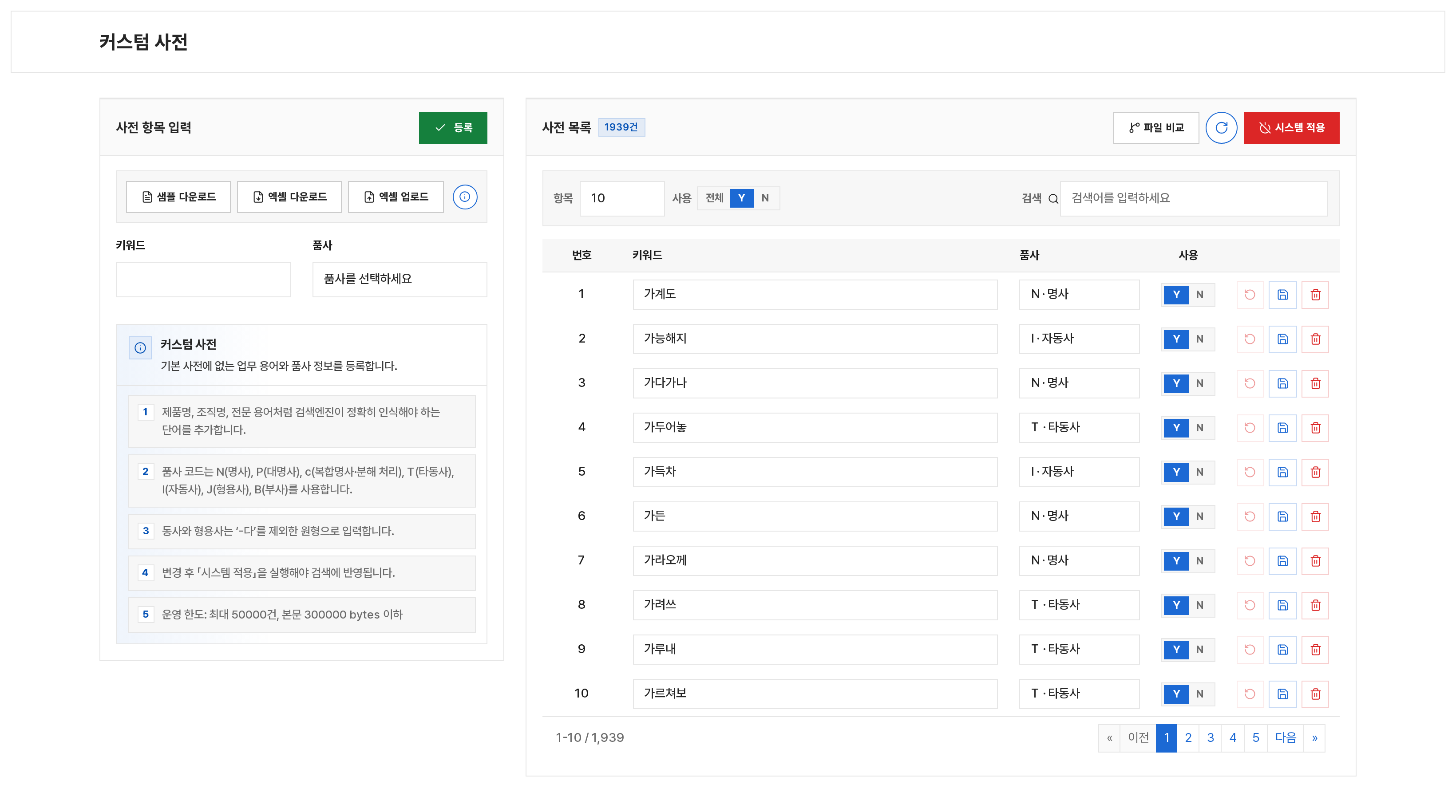
Task: Set 가능해지 usage to N
Action: (1199, 339)
